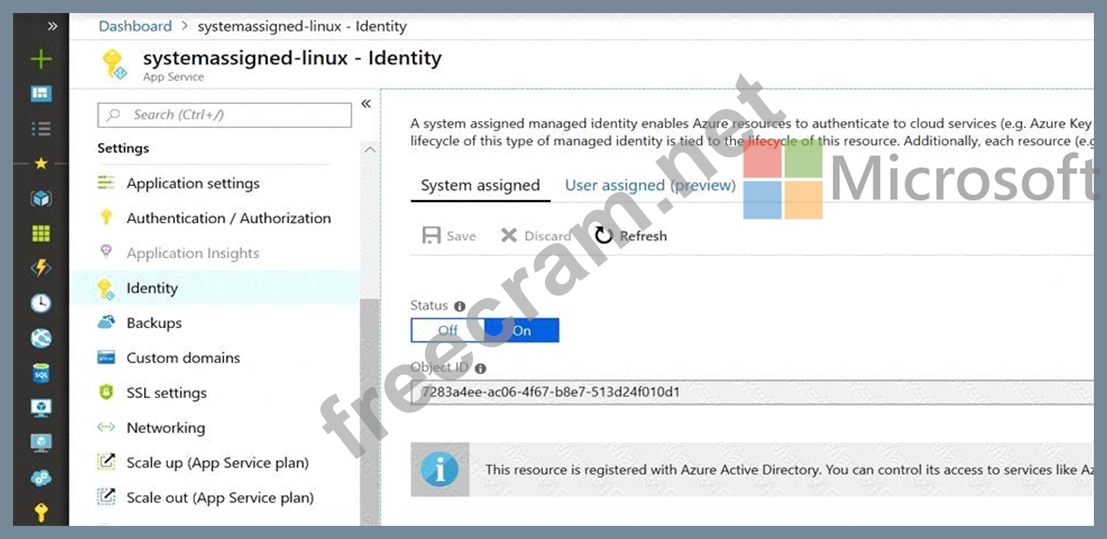Open All services list icon
Screen dimensions: 1107x539
41,129
